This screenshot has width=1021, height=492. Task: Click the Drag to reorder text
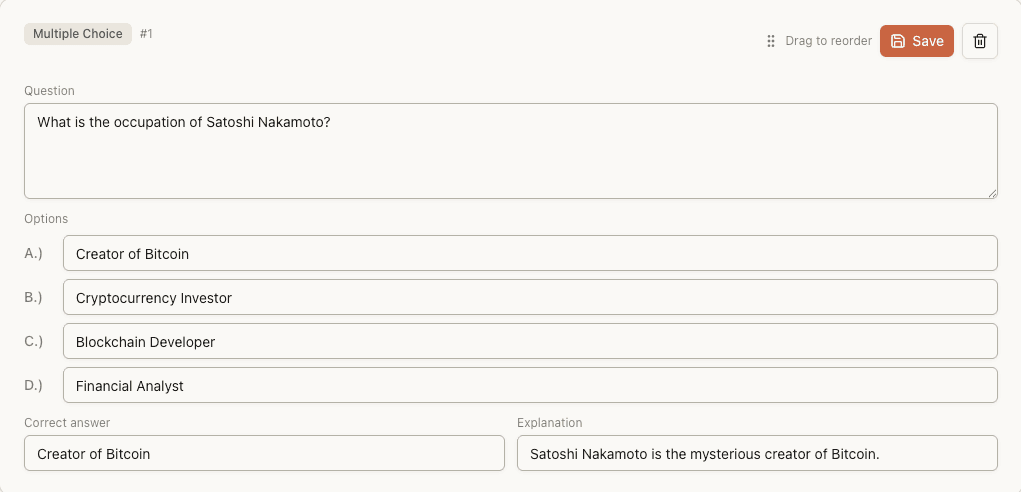(828, 41)
